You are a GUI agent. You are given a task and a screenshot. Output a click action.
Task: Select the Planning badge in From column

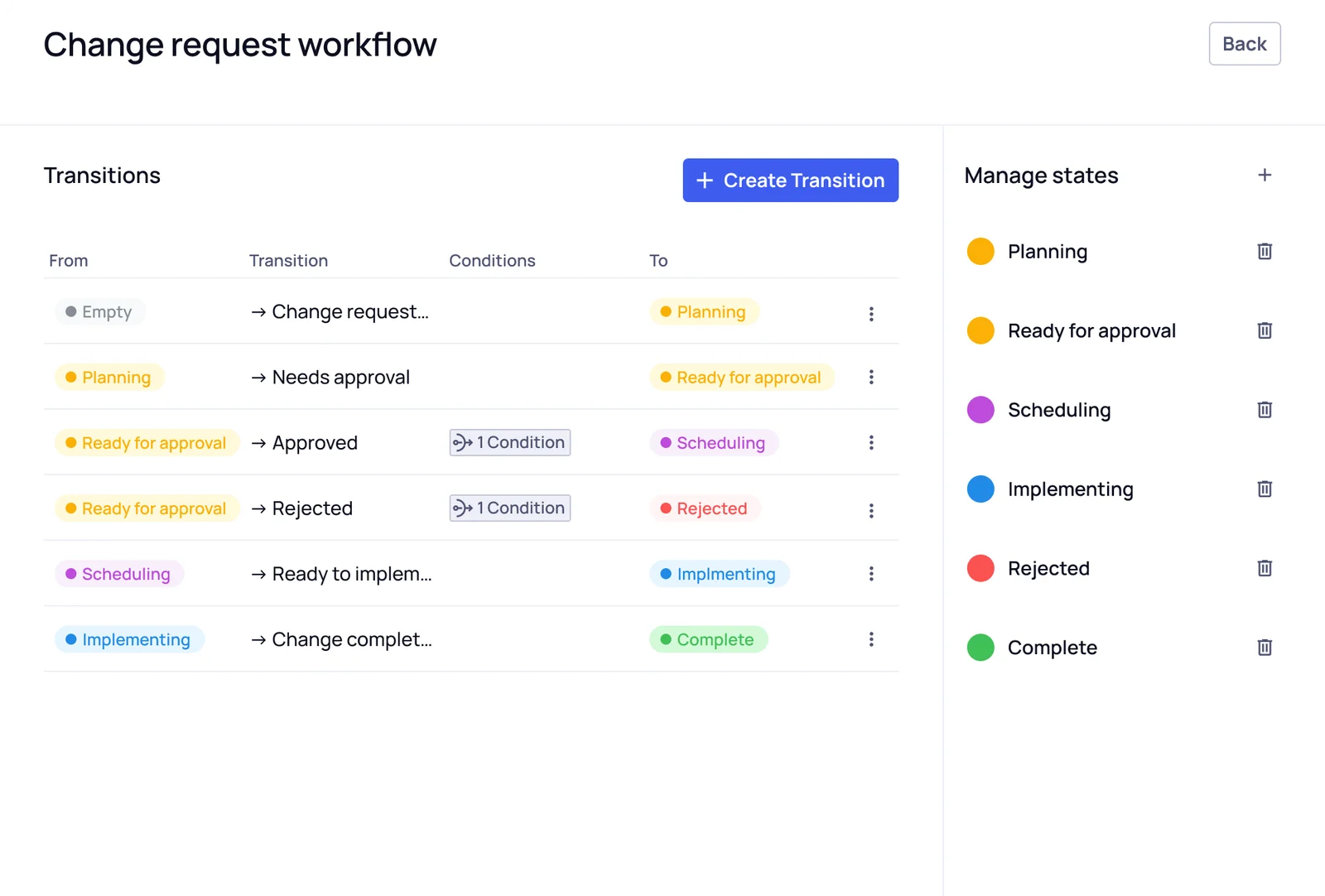point(109,377)
